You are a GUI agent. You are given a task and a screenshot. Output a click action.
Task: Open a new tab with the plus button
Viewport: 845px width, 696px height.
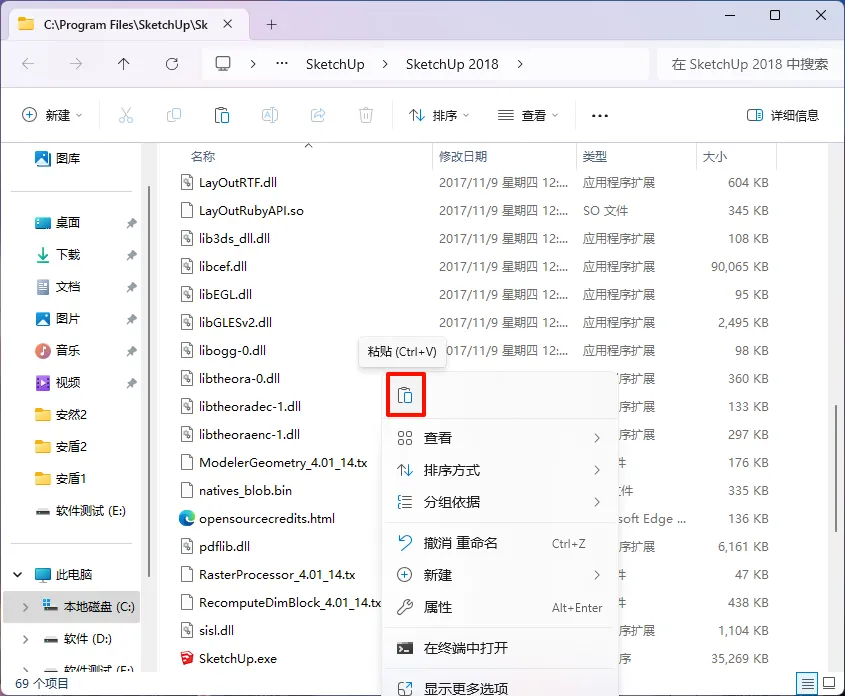pyautogui.click(x=272, y=25)
